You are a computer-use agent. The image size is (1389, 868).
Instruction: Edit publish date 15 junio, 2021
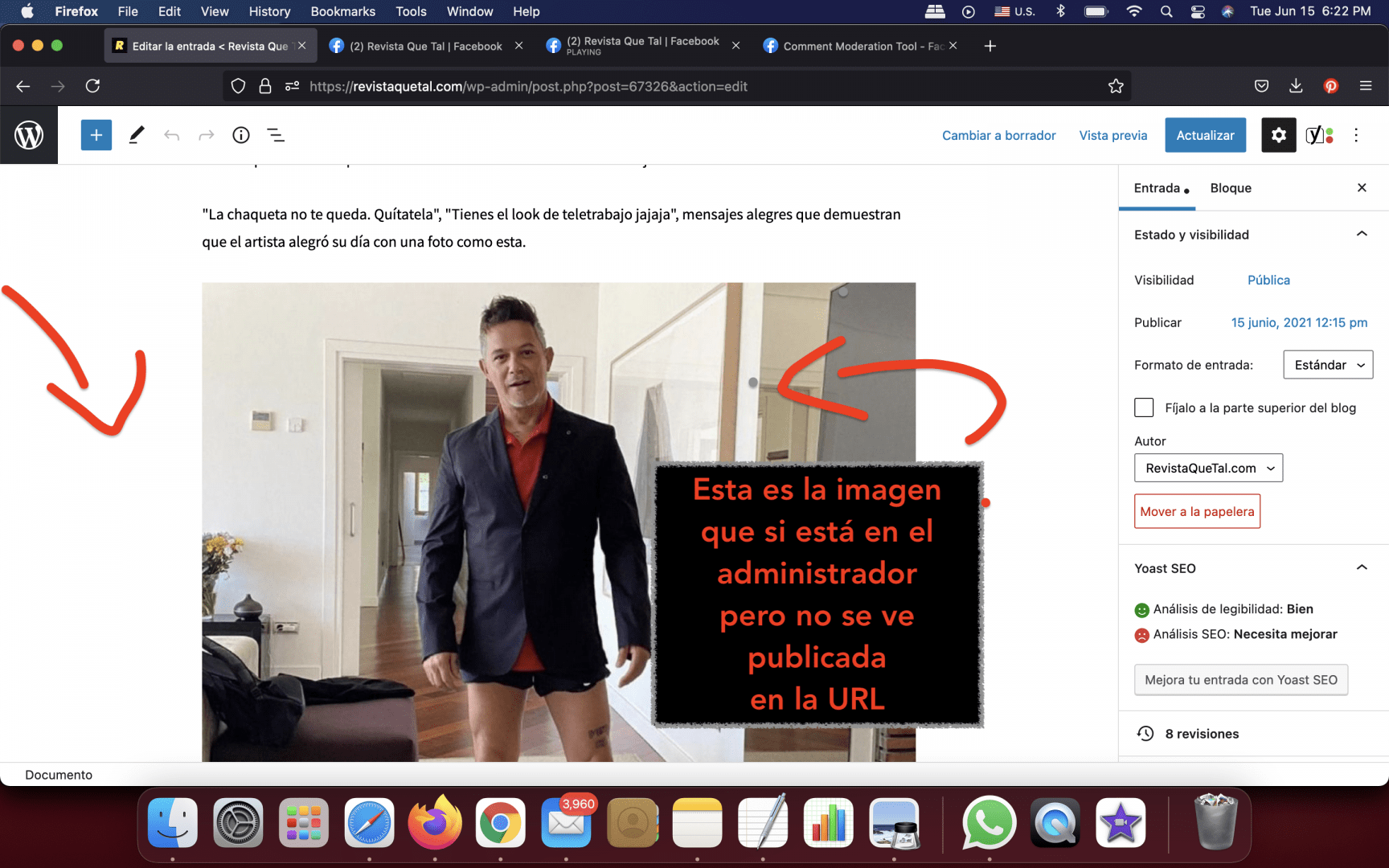point(1299,322)
